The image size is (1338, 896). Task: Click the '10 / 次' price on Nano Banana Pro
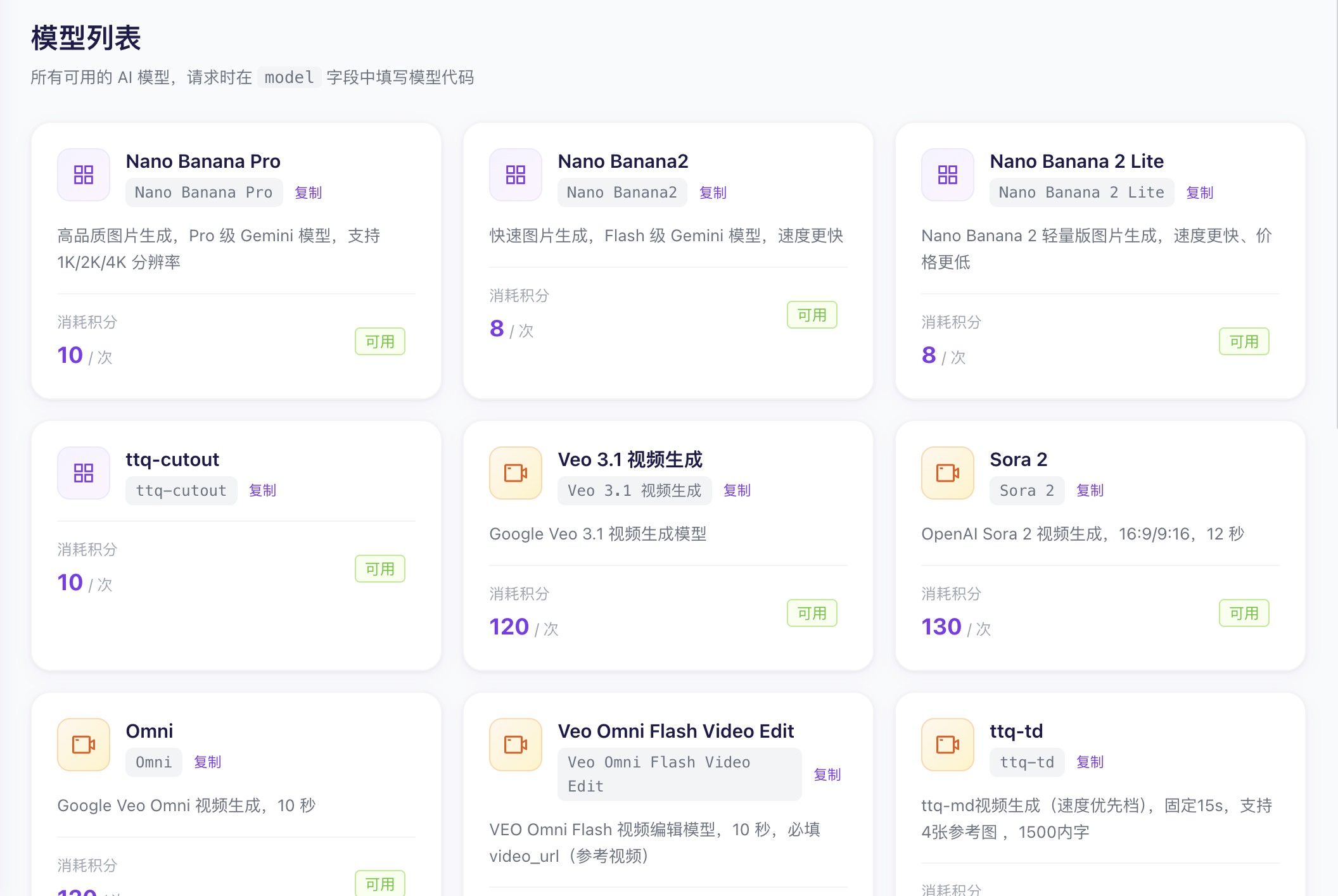coord(85,355)
